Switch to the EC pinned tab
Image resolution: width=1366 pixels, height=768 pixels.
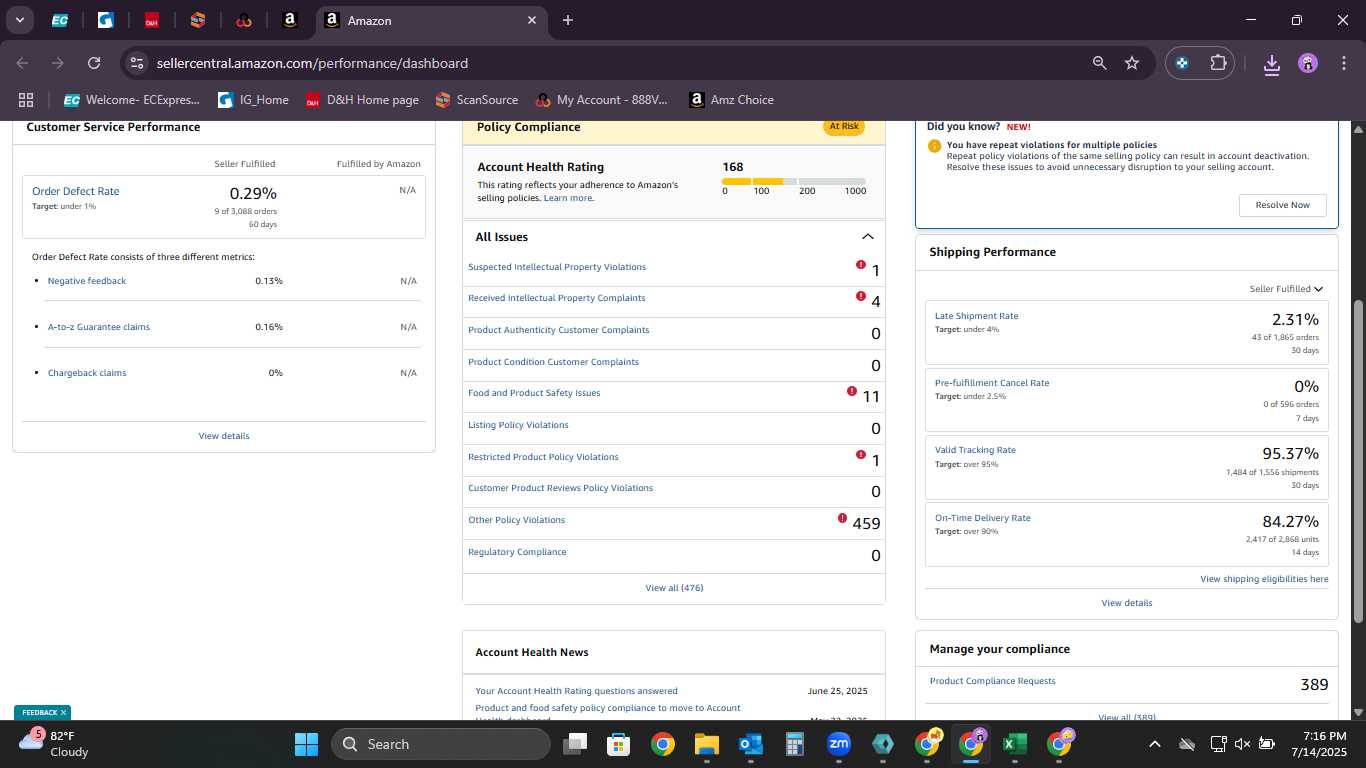point(60,20)
